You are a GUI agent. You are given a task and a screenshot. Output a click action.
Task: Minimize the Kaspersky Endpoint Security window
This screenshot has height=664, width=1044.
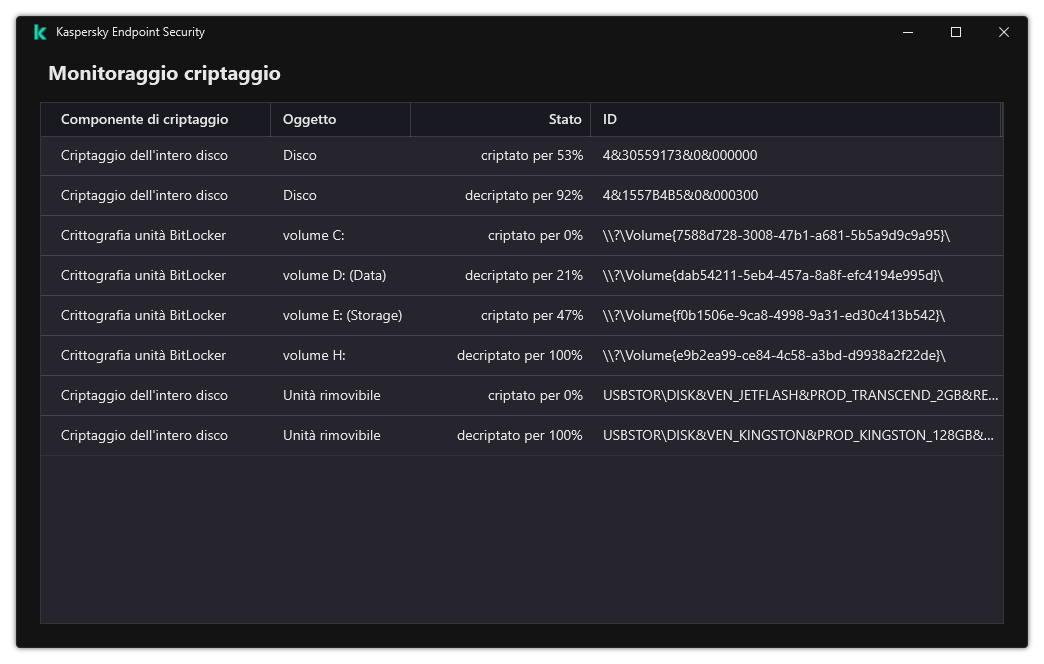[x=908, y=32]
